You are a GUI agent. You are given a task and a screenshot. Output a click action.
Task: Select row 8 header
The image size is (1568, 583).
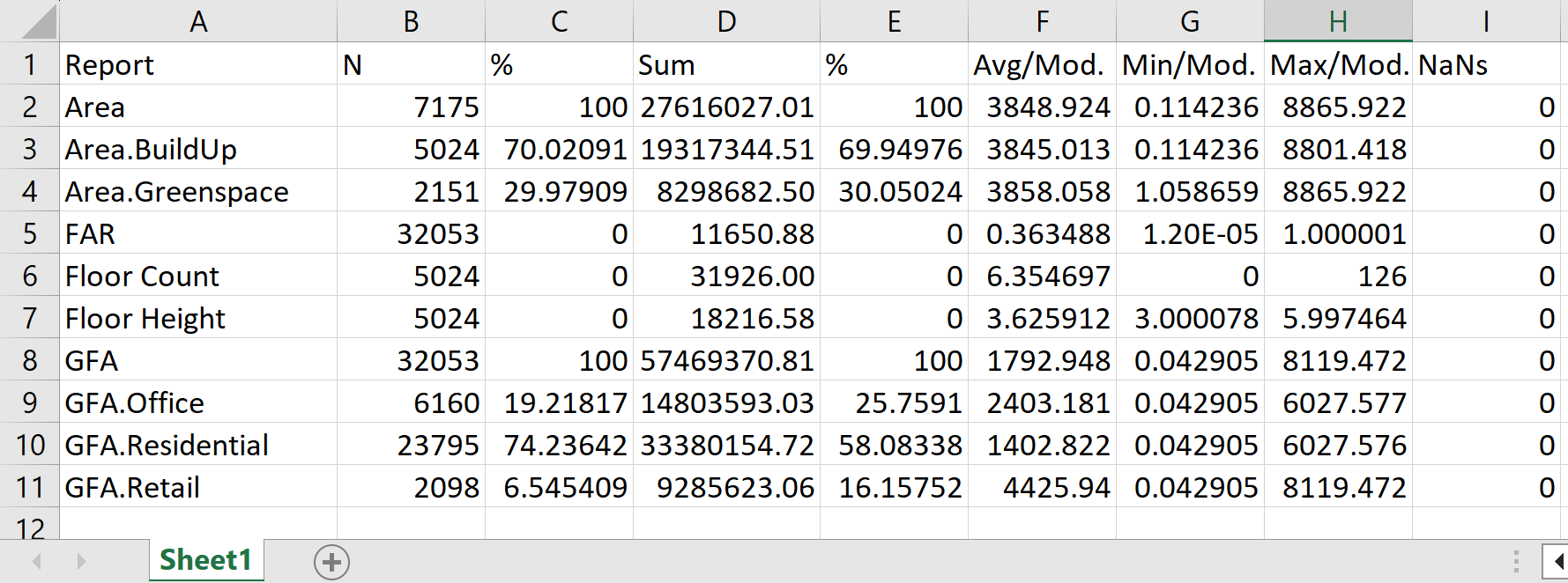(29, 360)
